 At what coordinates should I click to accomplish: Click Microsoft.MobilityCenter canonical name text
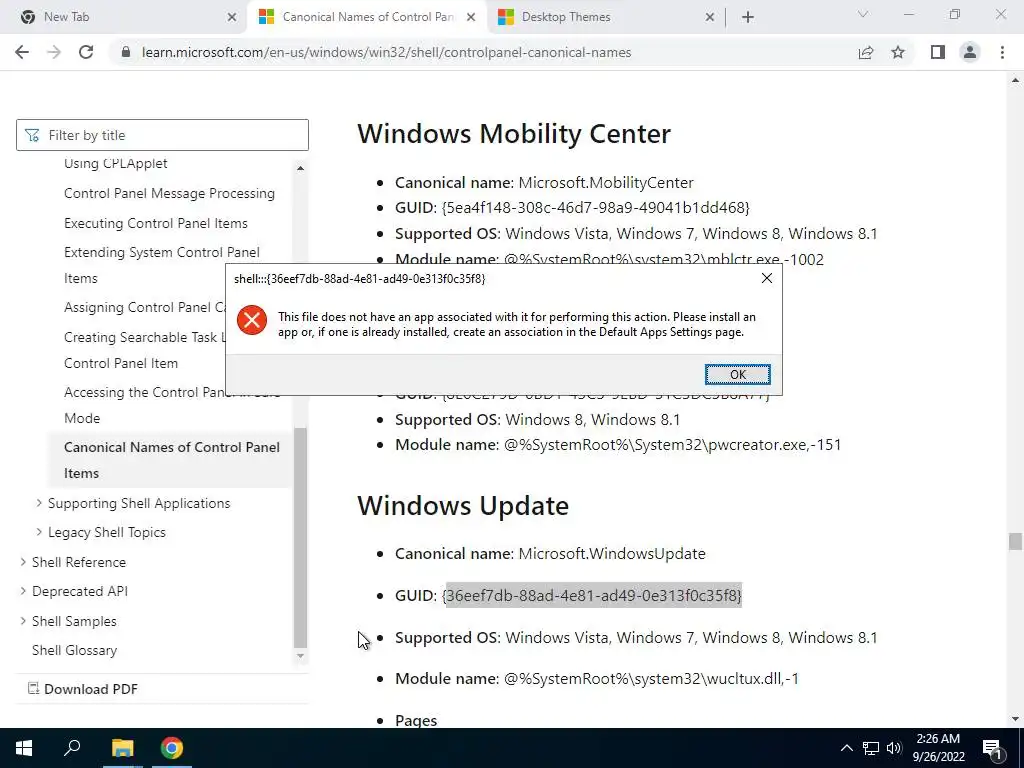(x=606, y=182)
